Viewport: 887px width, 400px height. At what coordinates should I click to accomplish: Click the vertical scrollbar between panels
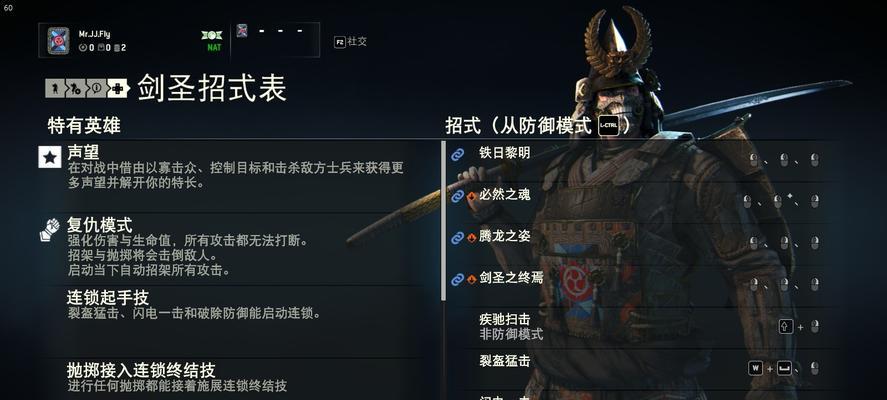444,221
